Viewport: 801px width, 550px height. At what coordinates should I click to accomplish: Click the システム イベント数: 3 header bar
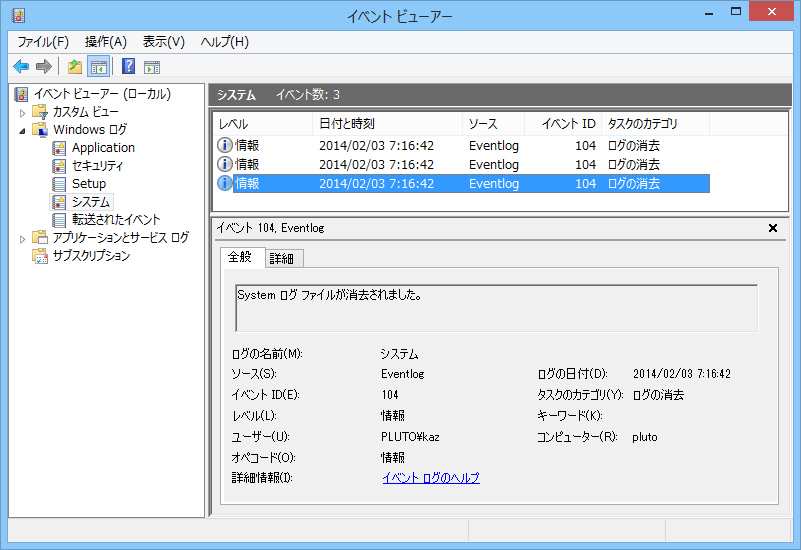[x=500, y=95]
